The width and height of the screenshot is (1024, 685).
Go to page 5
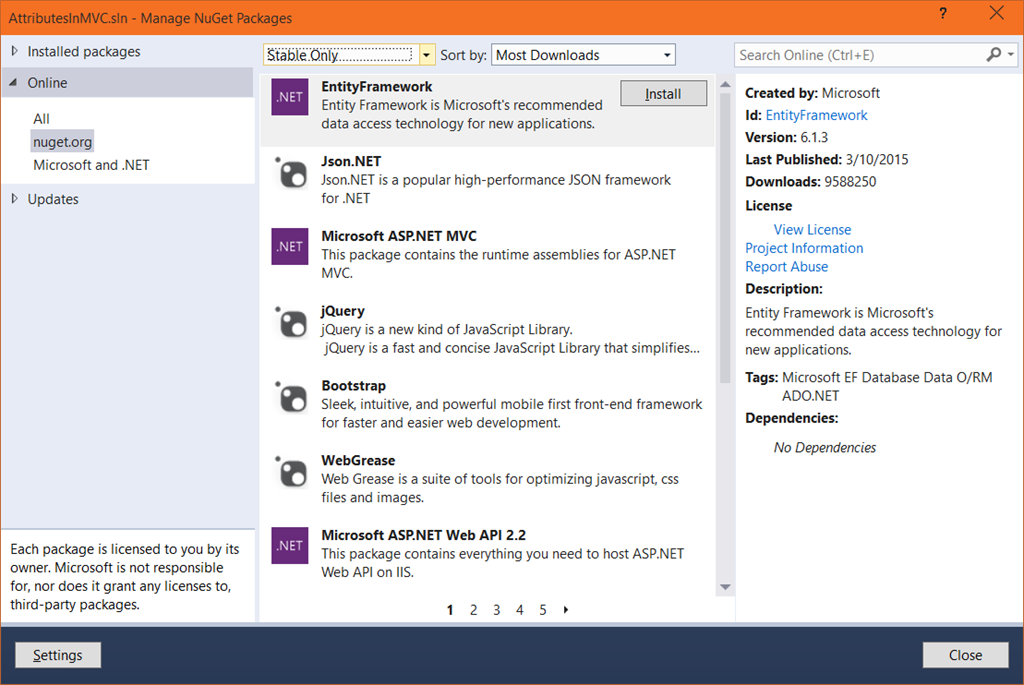click(543, 610)
